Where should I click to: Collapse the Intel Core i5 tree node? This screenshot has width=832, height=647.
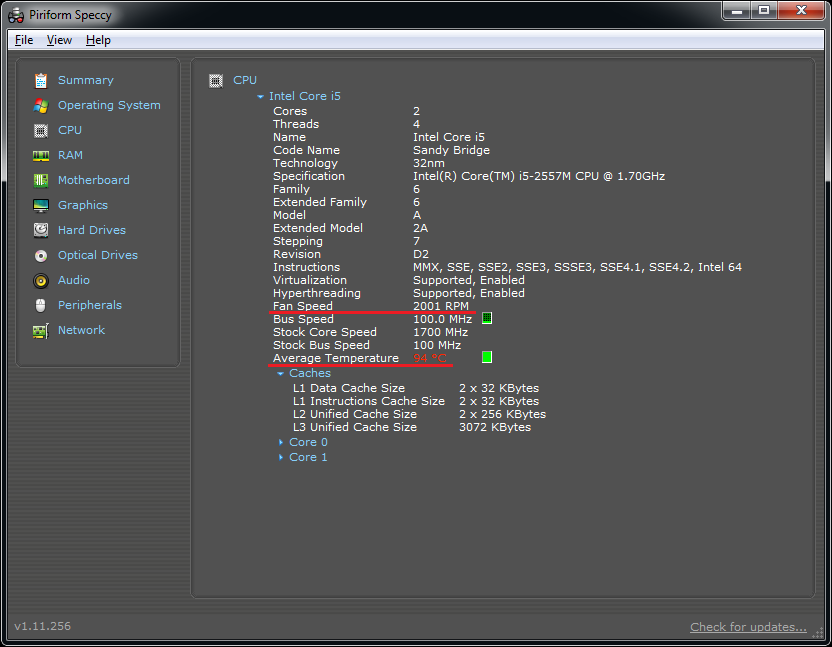coord(260,97)
